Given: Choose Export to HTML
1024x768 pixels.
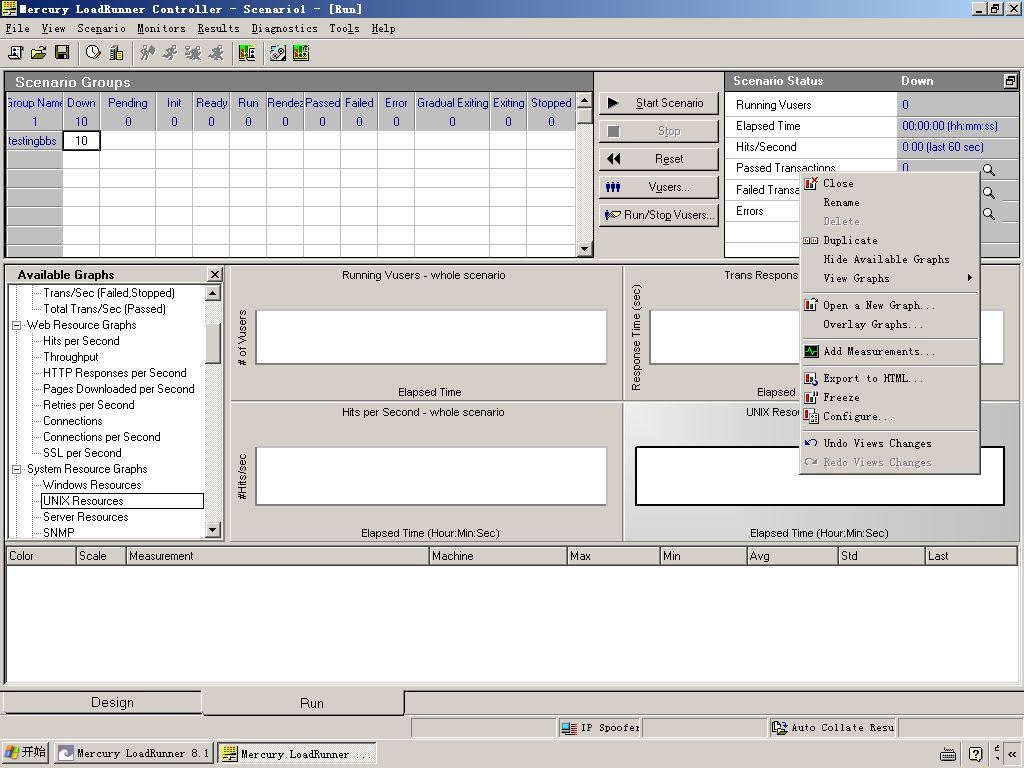Looking at the screenshot, I should pos(889,378).
